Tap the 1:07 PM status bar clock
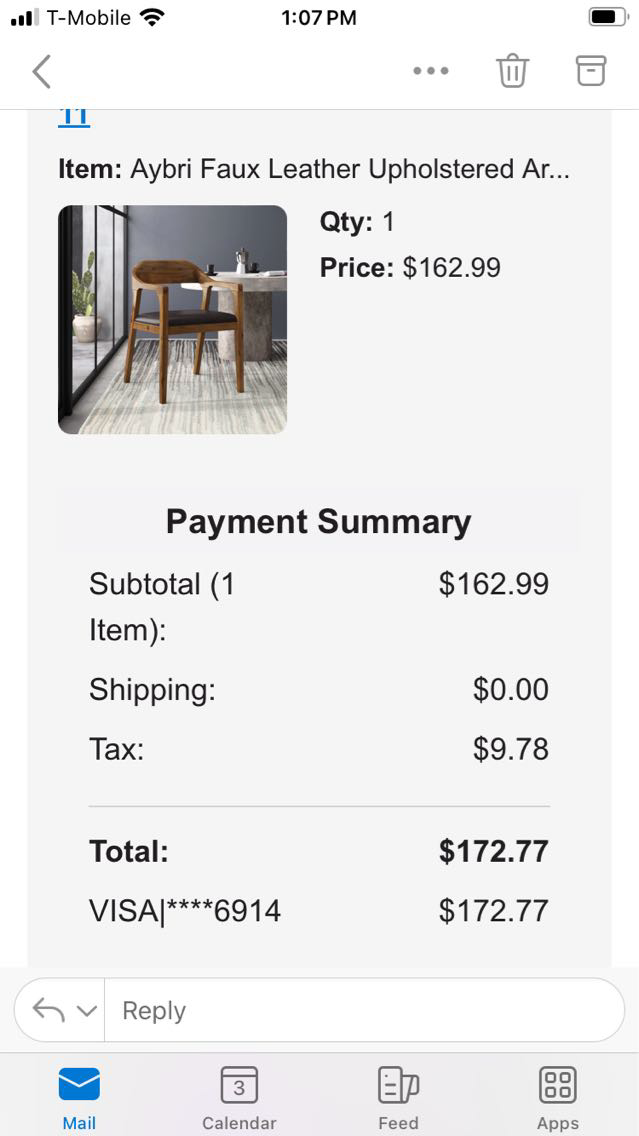Image resolution: width=639 pixels, height=1136 pixels. click(x=318, y=17)
